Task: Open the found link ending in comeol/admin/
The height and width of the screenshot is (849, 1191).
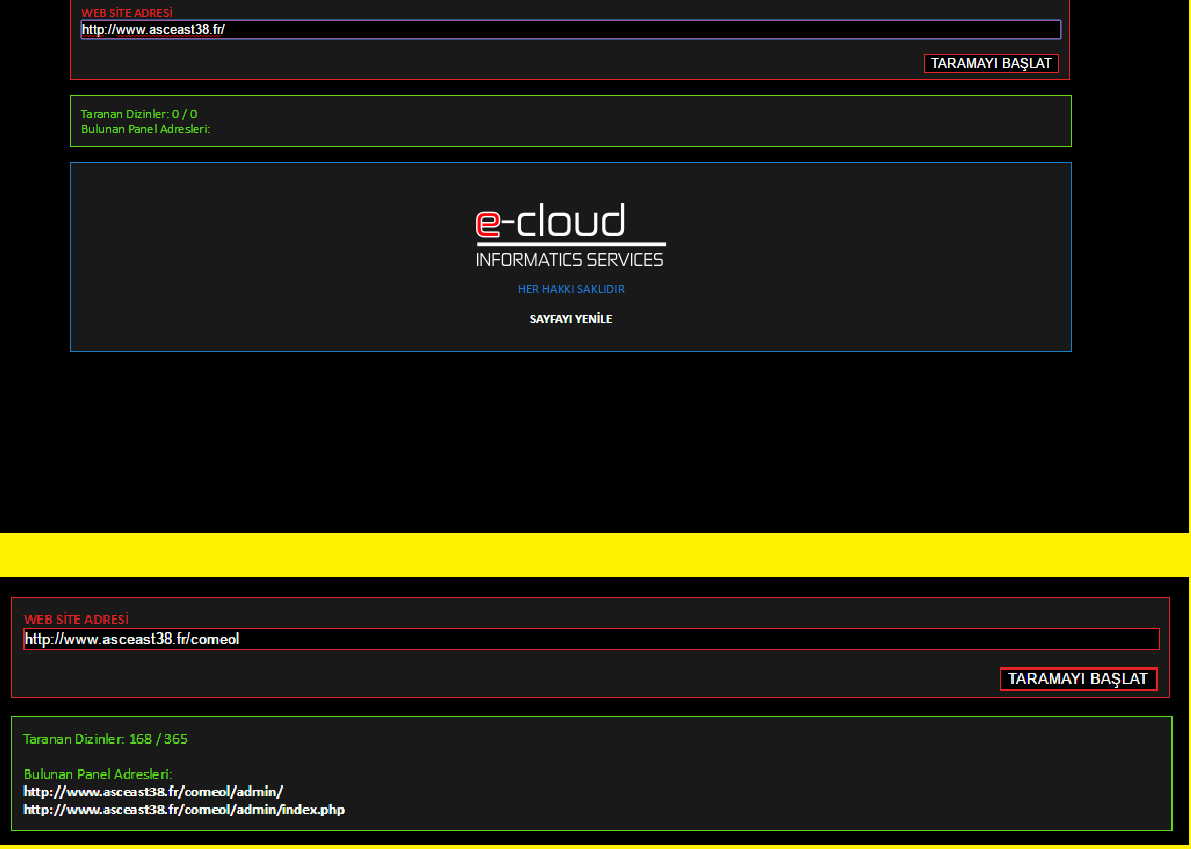Action: (x=153, y=791)
